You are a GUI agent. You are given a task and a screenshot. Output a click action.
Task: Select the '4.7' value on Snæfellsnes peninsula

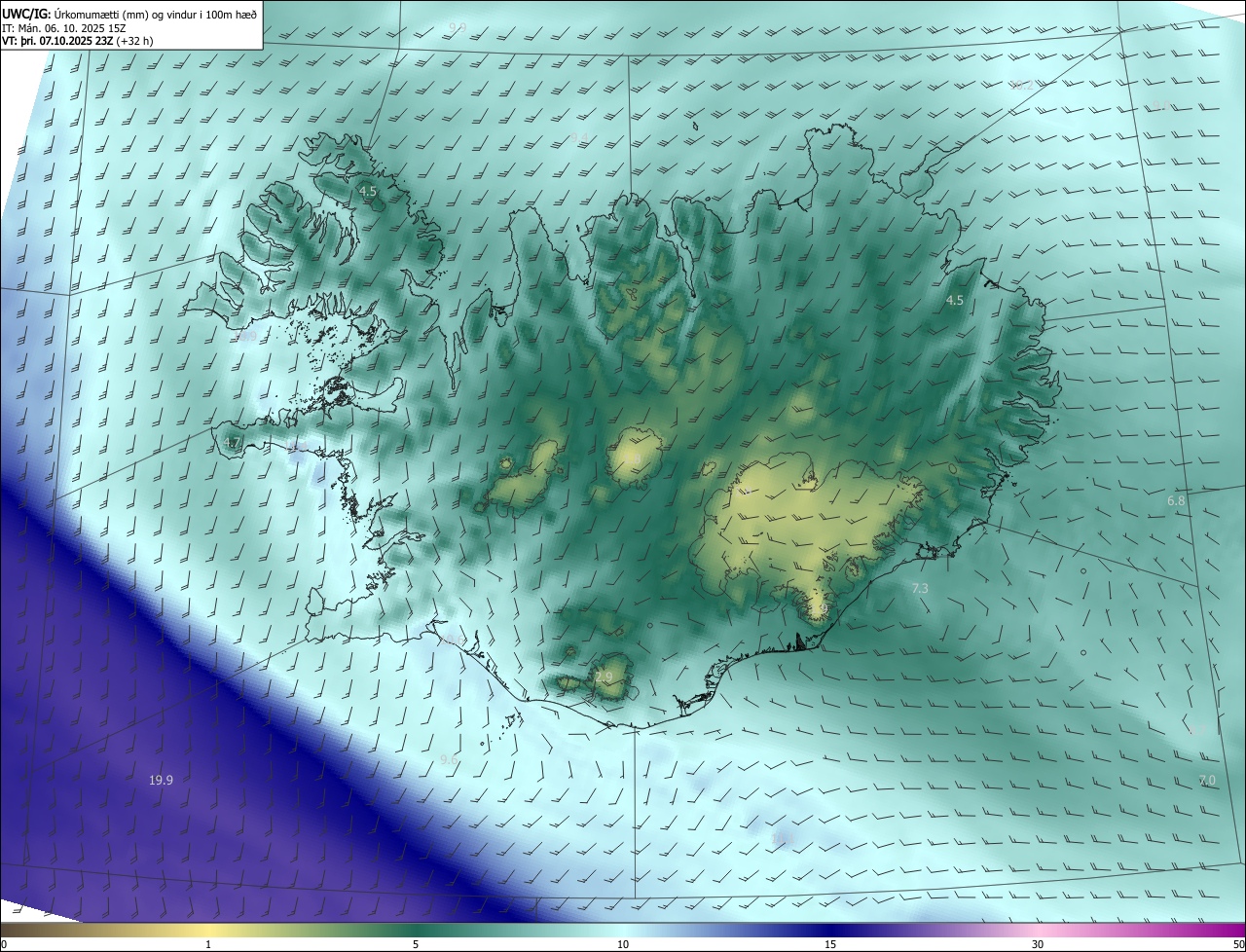coord(232,443)
